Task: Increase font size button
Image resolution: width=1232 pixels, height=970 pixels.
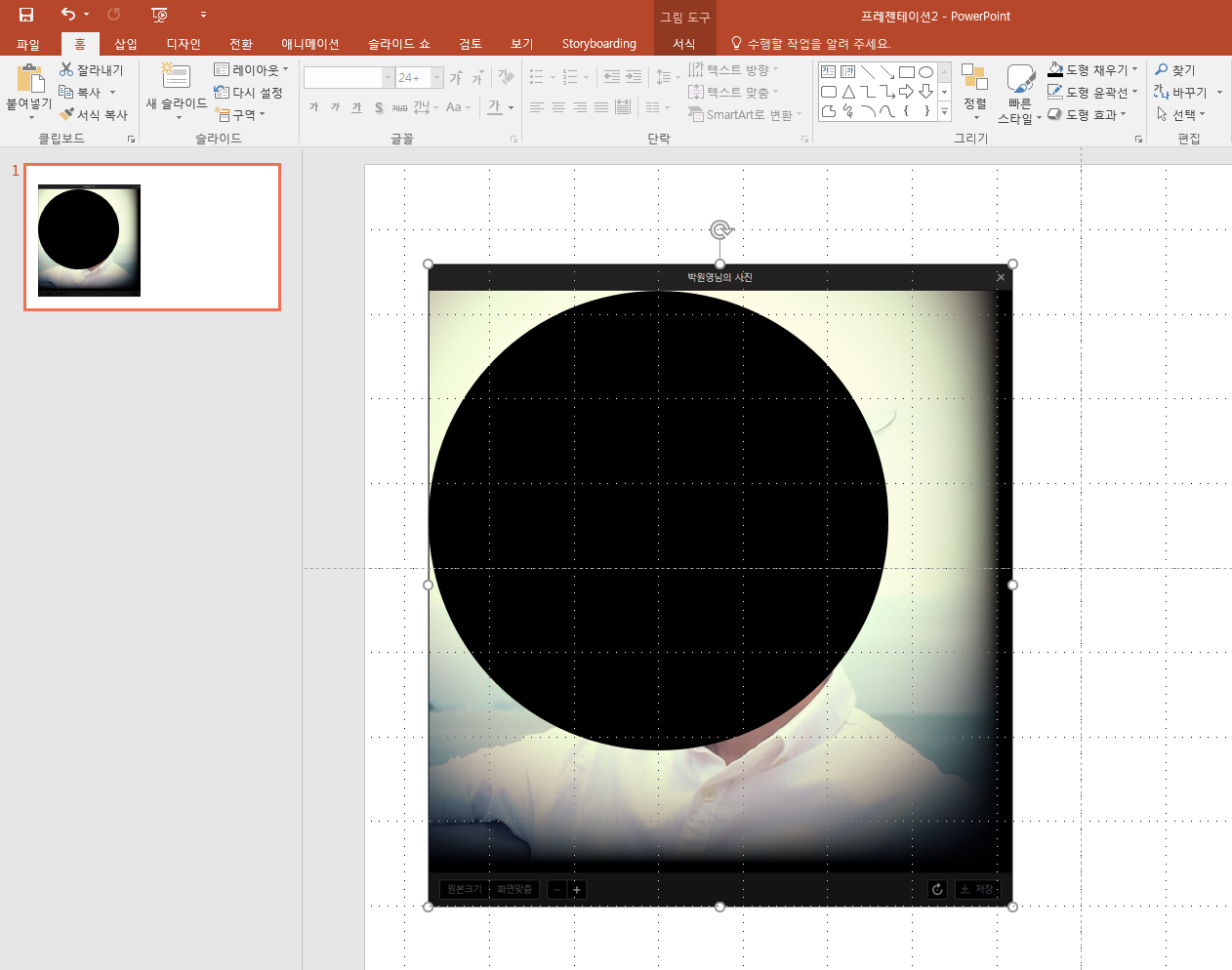Action: 456,77
